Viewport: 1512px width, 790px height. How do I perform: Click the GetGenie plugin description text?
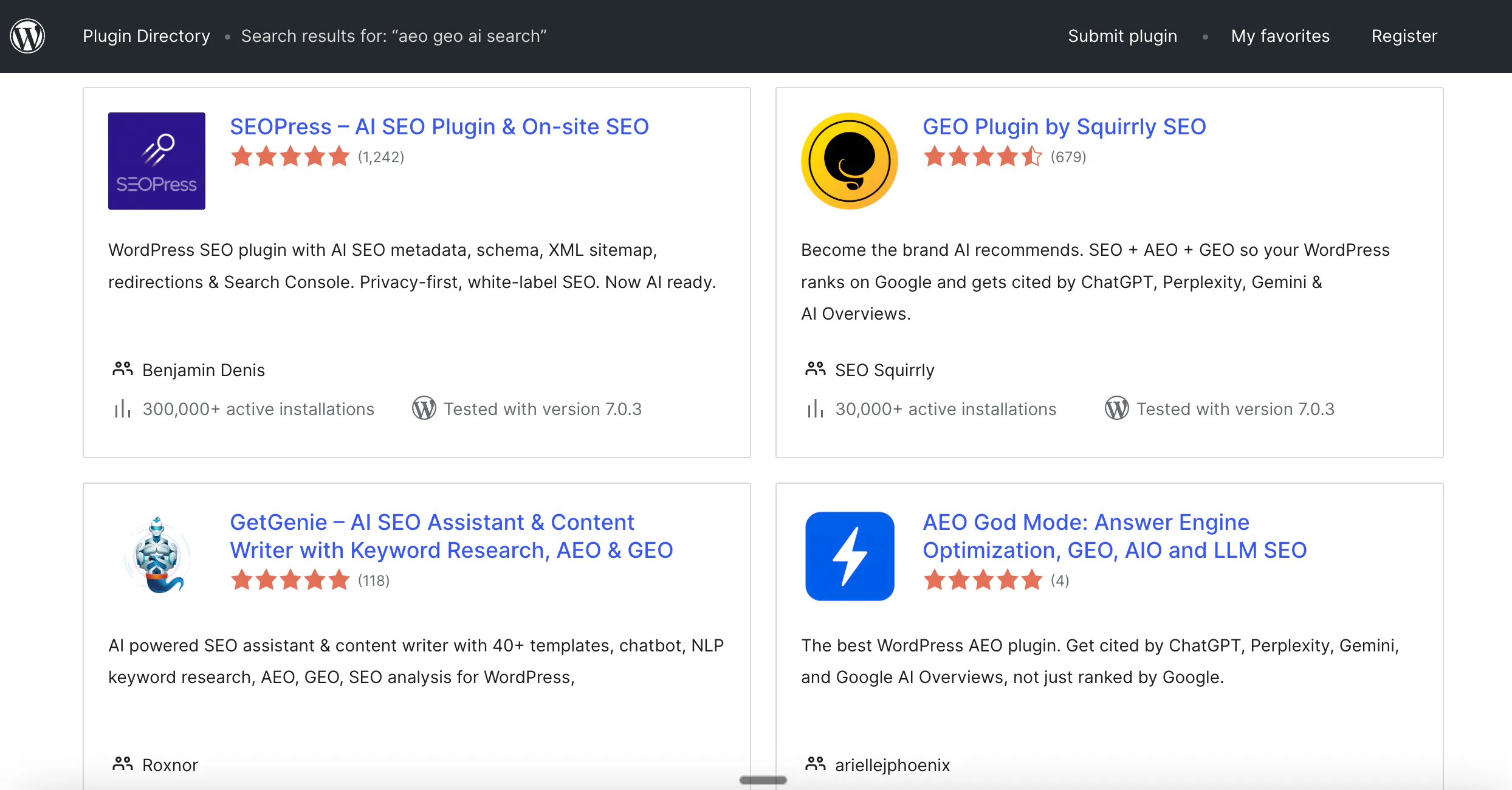tap(416, 661)
